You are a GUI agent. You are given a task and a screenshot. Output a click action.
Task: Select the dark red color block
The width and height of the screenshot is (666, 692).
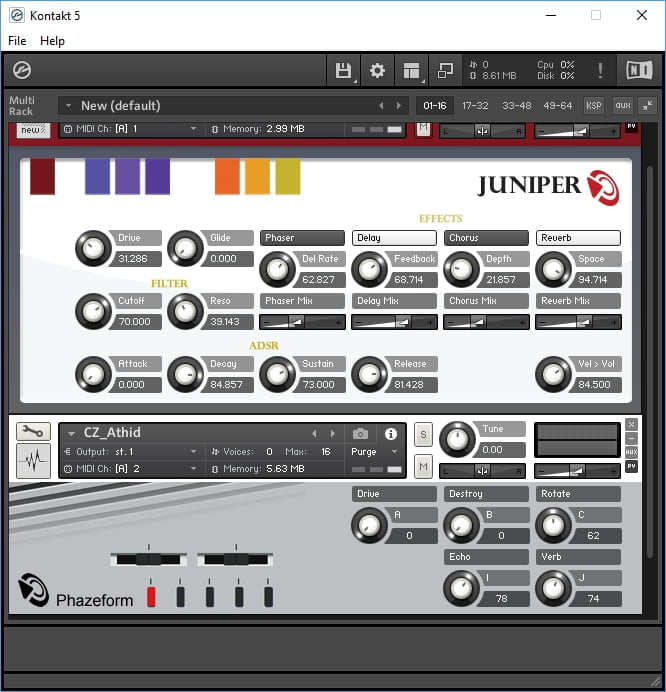click(42, 177)
